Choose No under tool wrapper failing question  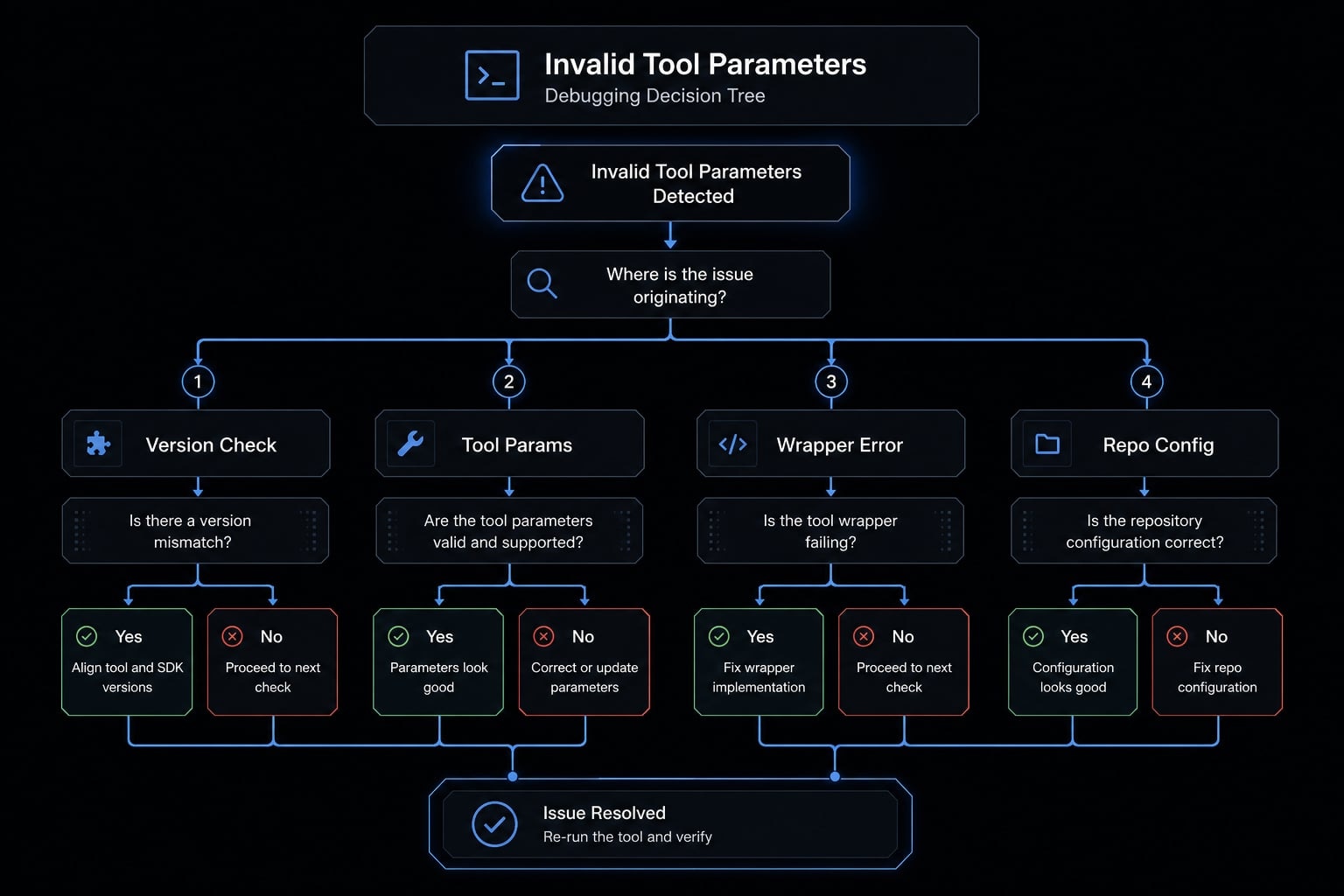904,662
